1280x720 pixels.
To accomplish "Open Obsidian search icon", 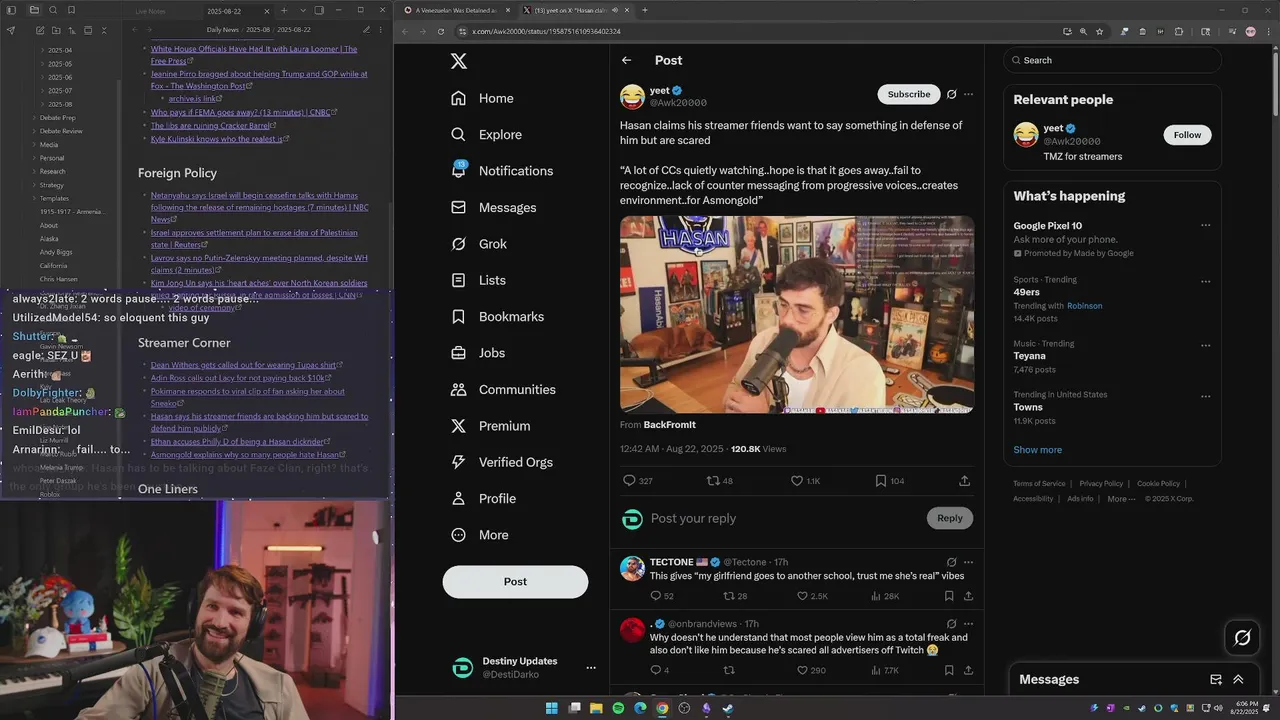I will 52,10.
